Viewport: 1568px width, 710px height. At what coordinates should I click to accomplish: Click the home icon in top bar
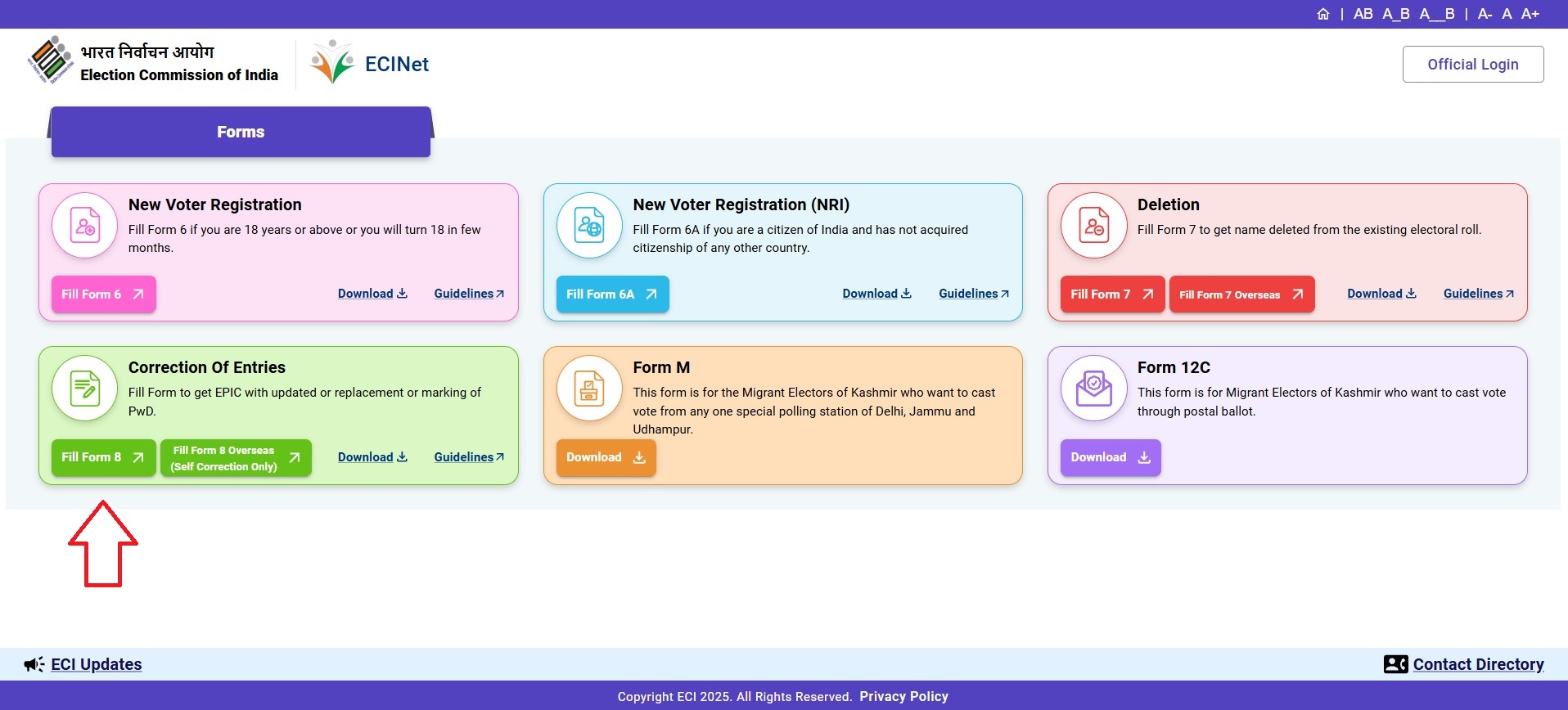[1322, 14]
